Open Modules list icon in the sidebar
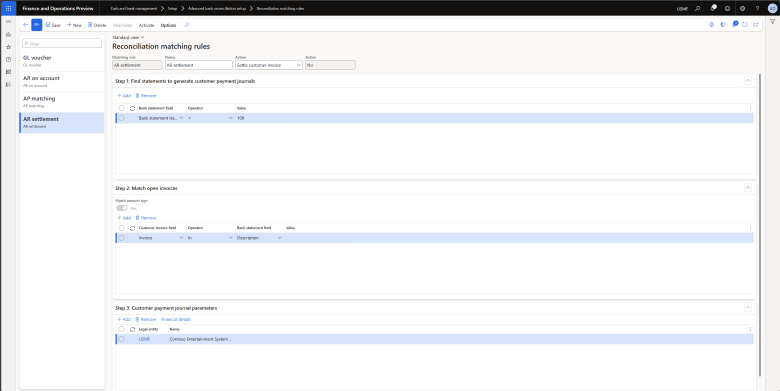This screenshot has height=391, width=780. coord(8,85)
